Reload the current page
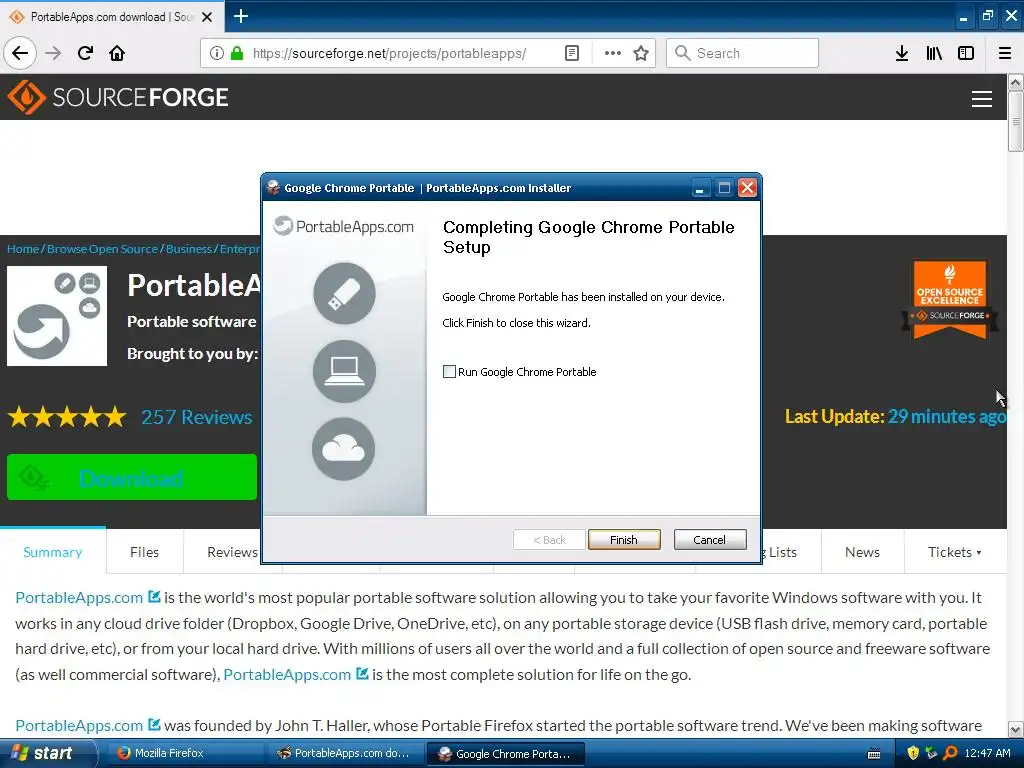This screenshot has height=768, width=1024. (86, 53)
